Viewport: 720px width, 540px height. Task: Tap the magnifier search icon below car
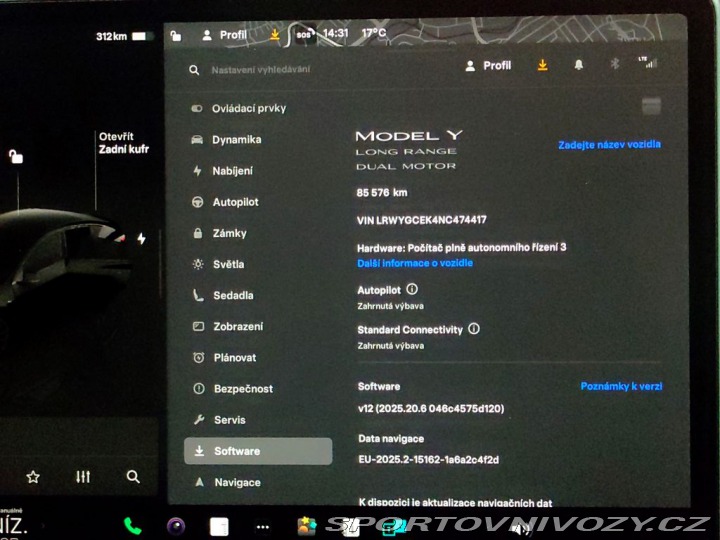(x=133, y=477)
